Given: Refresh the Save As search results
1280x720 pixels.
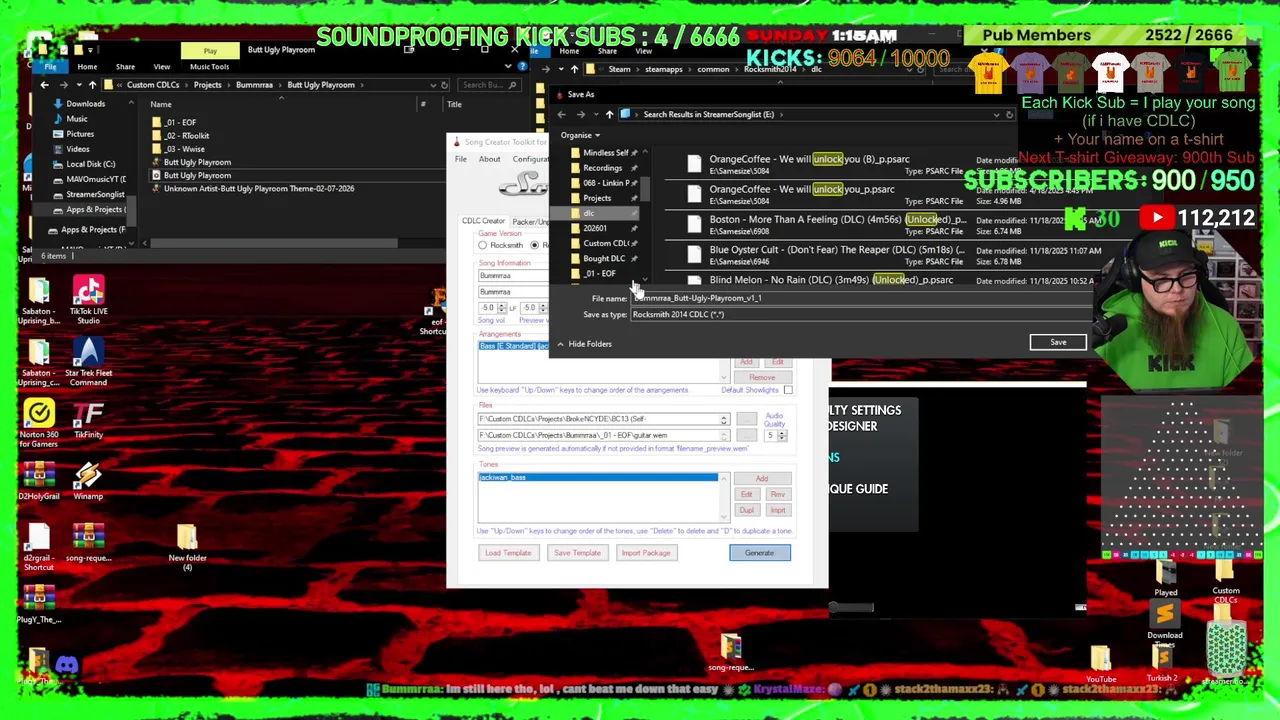Looking at the screenshot, I should [x=1009, y=114].
